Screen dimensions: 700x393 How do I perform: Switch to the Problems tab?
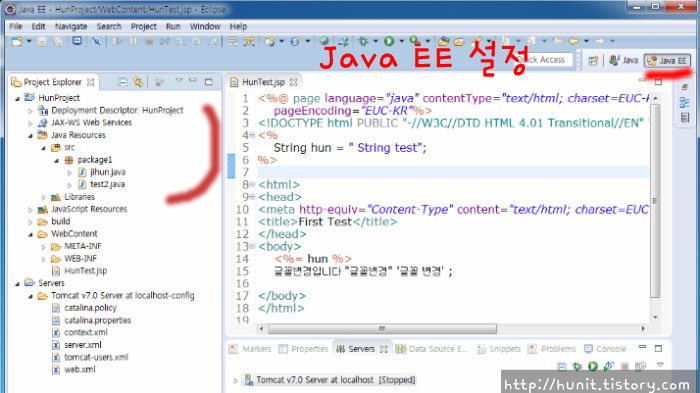click(x=552, y=349)
